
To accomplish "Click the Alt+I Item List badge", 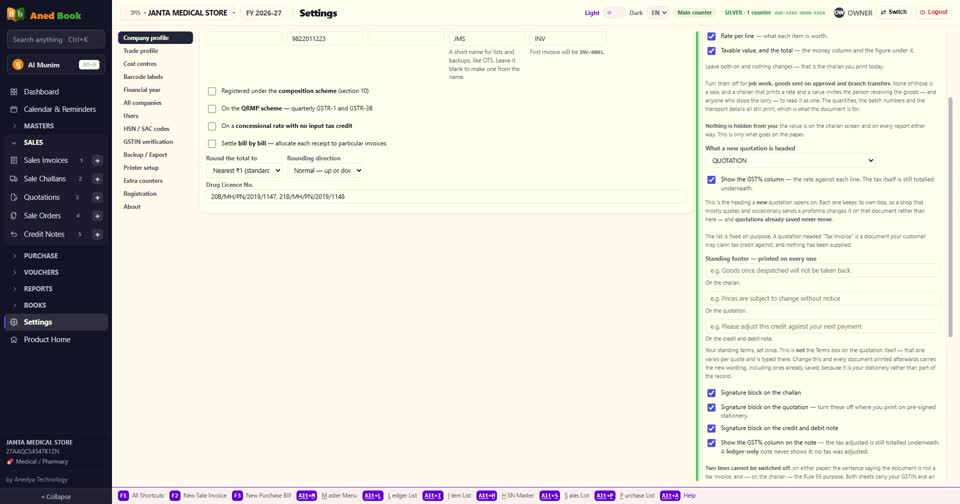I will 432,495.
